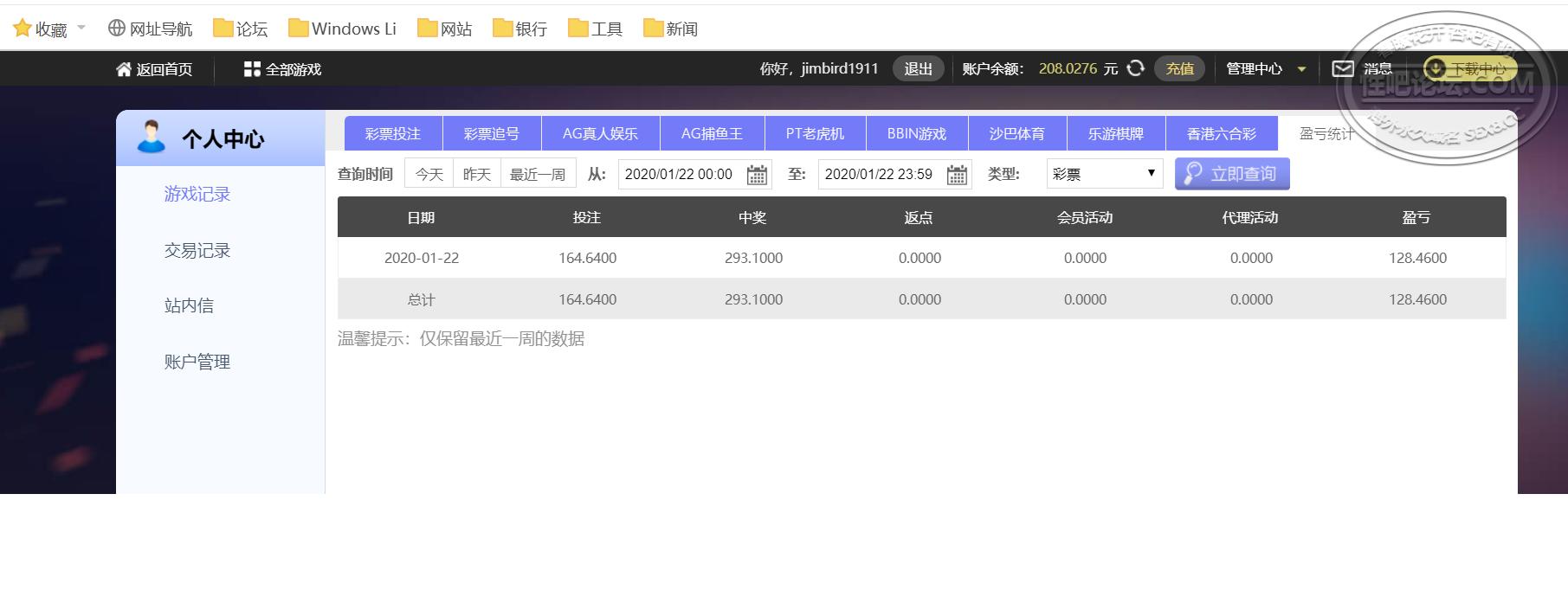
Task: Switch to the 盈亏统计 tab
Action: [x=1326, y=133]
